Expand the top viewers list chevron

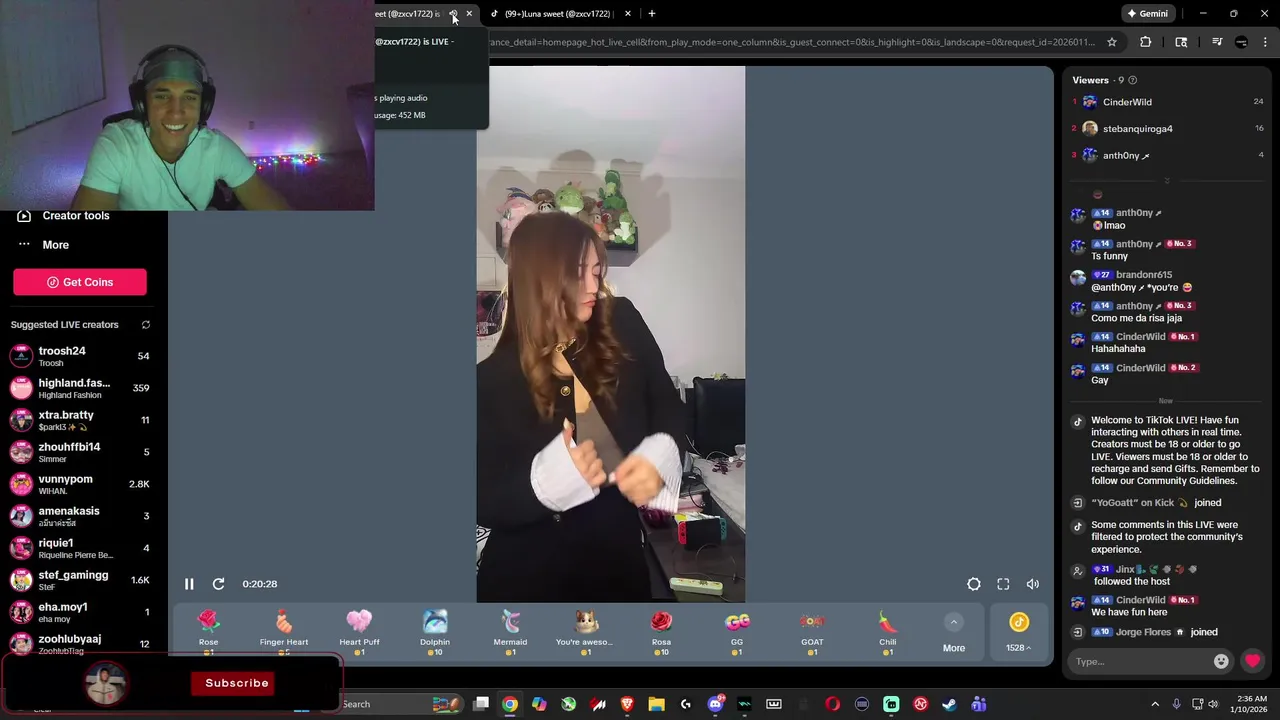point(1167,181)
